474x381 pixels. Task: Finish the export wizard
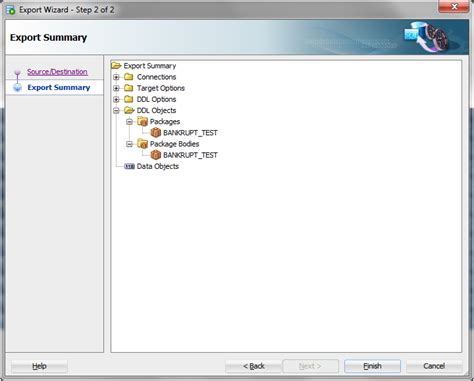(372, 366)
